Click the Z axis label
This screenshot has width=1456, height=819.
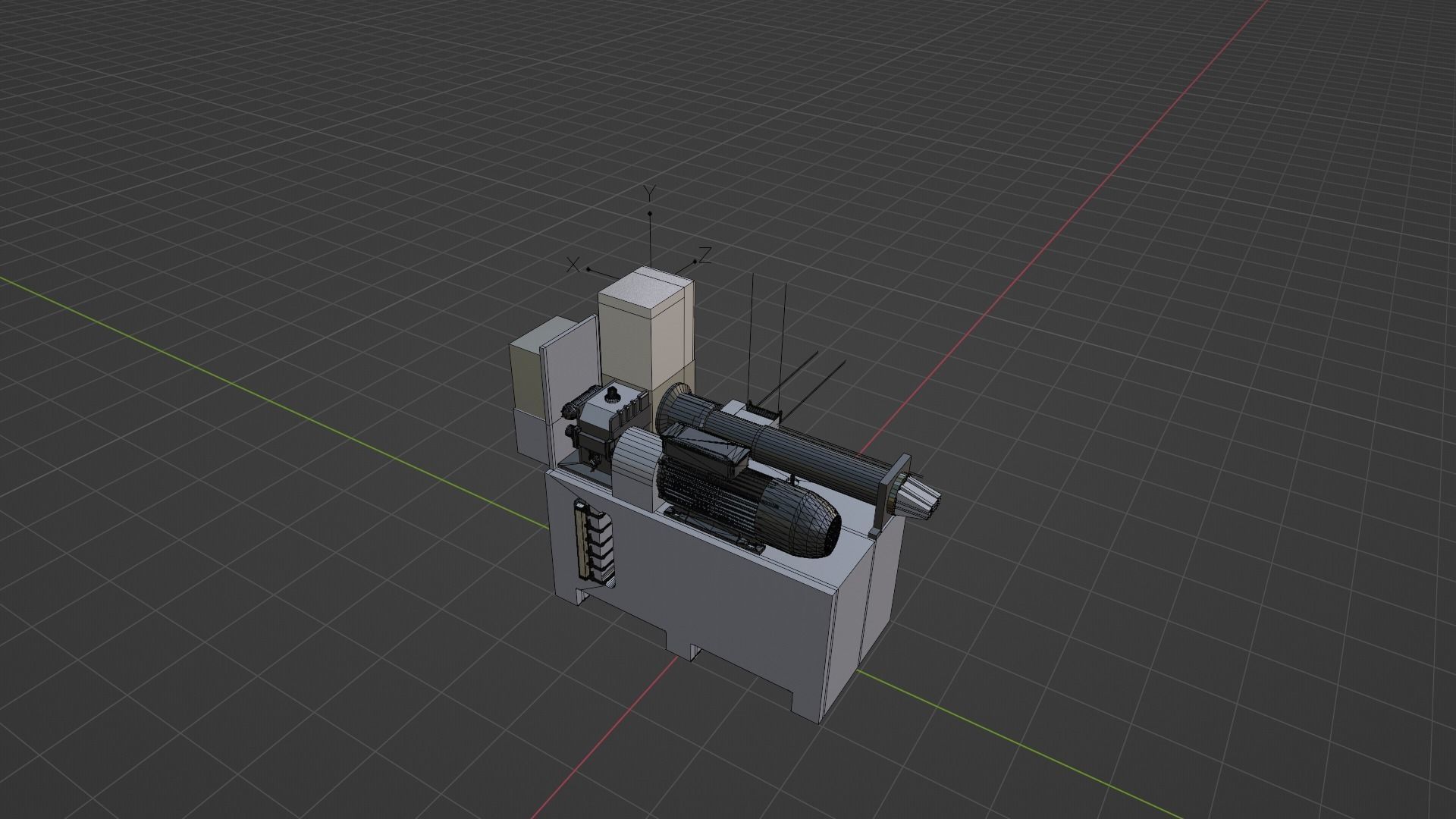[x=704, y=255]
